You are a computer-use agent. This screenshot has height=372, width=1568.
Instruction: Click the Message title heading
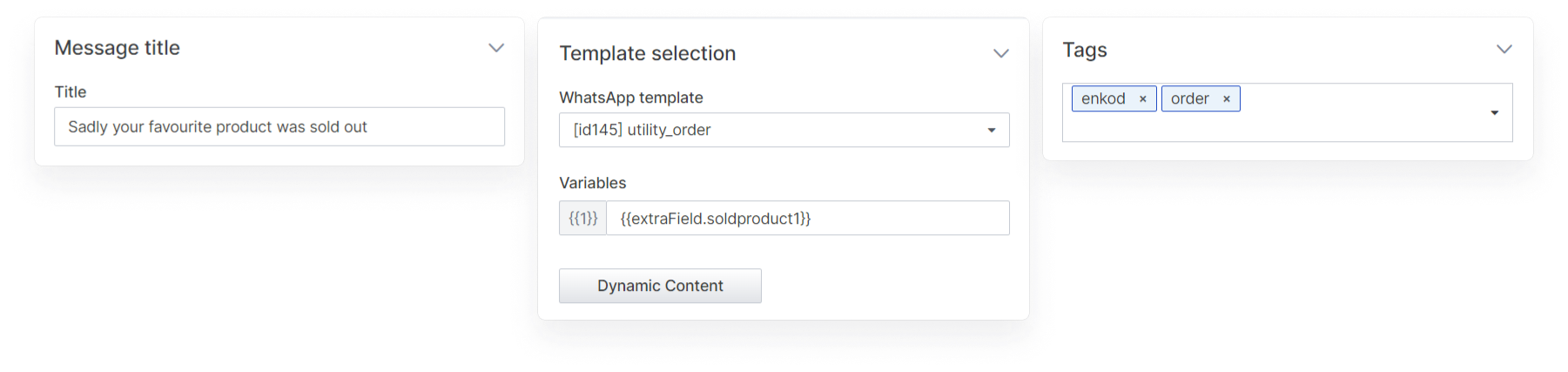coord(117,48)
